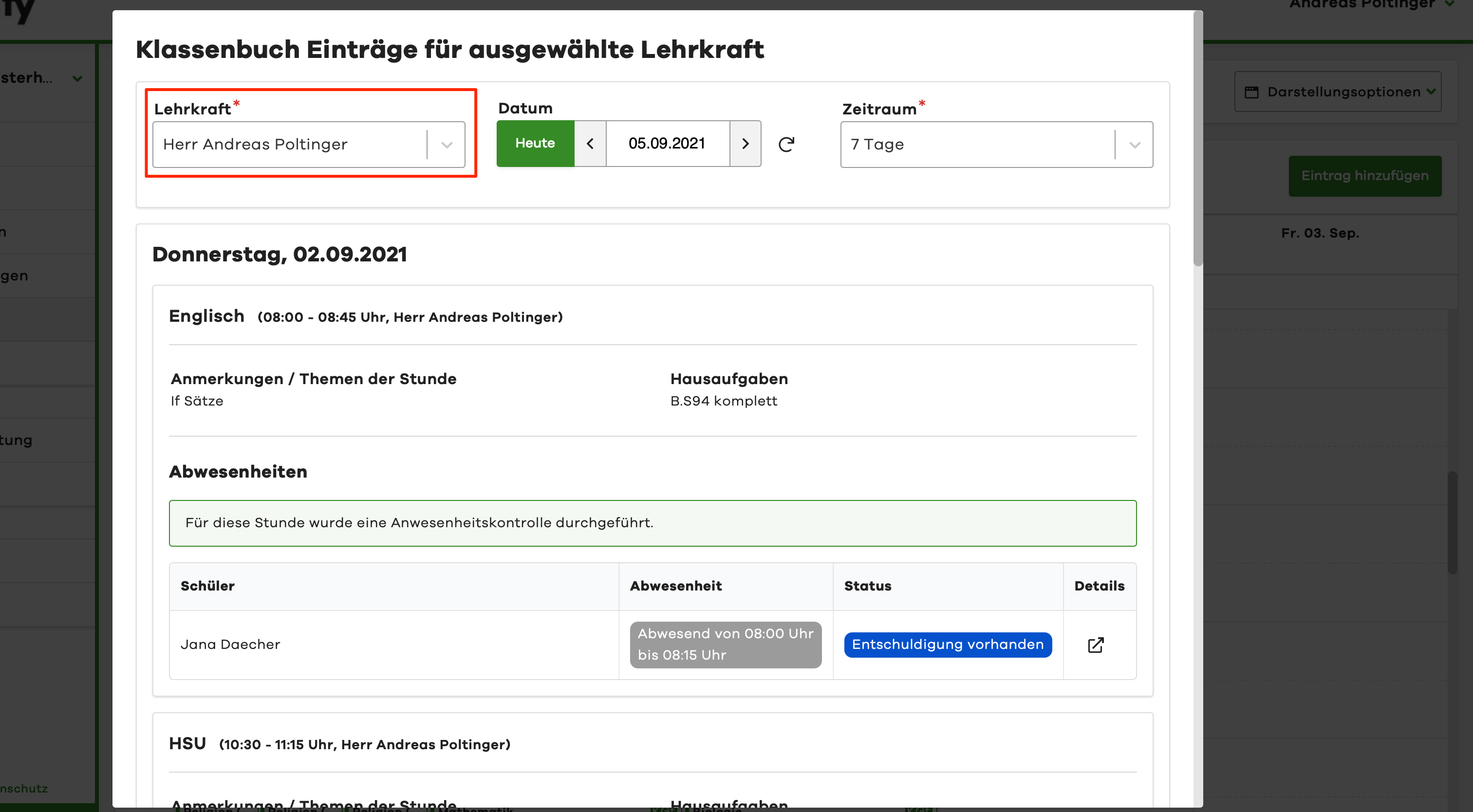Image resolution: width=1473 pixels, height=812 pixels.
Task: Click the Fr. 03. Sep. column header
Action: pos(1320,233)
